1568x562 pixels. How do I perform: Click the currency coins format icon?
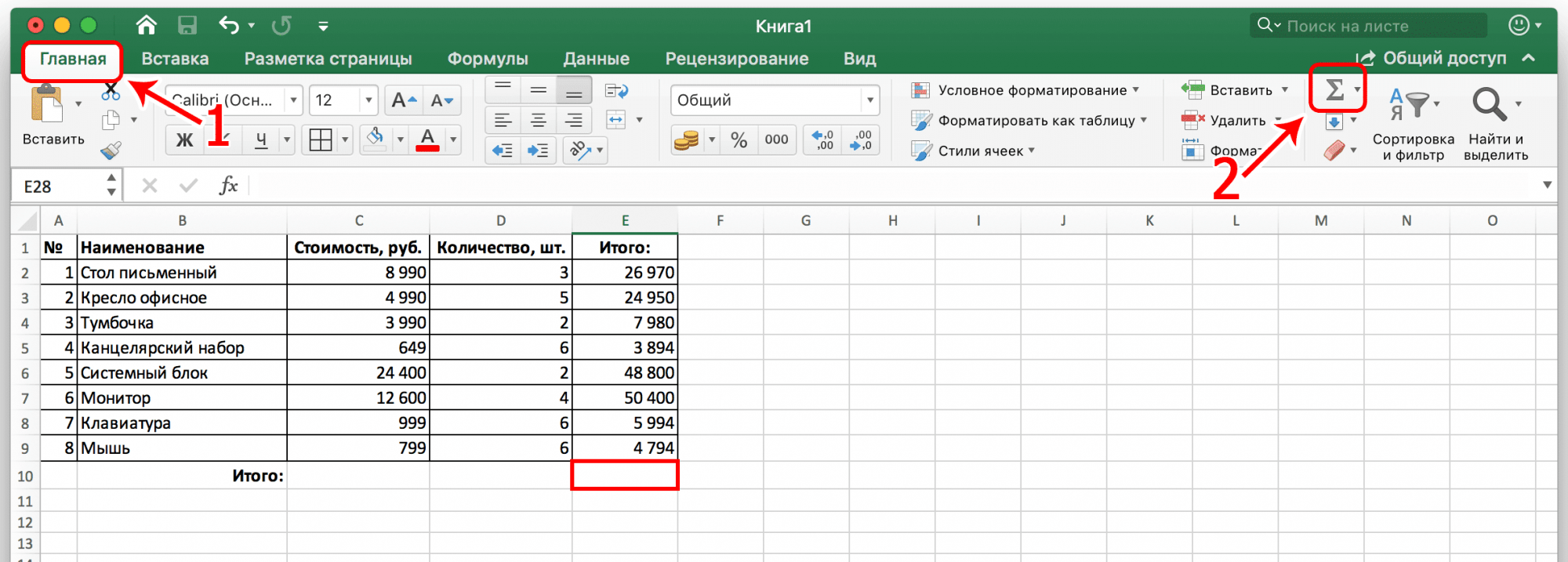coord(687,140)
